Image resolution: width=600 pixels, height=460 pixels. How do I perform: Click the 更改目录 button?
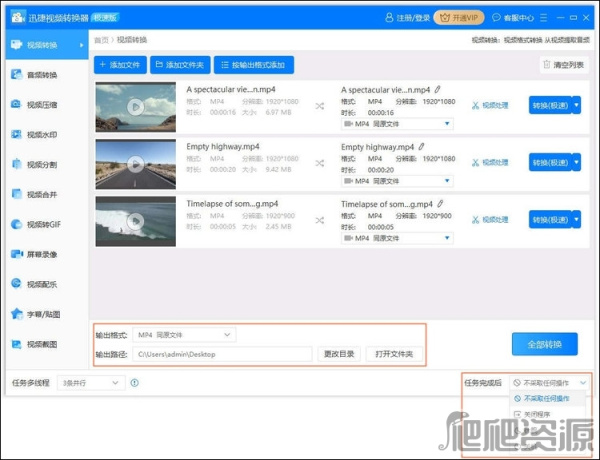pyautogui.click(x=339, y=354)
